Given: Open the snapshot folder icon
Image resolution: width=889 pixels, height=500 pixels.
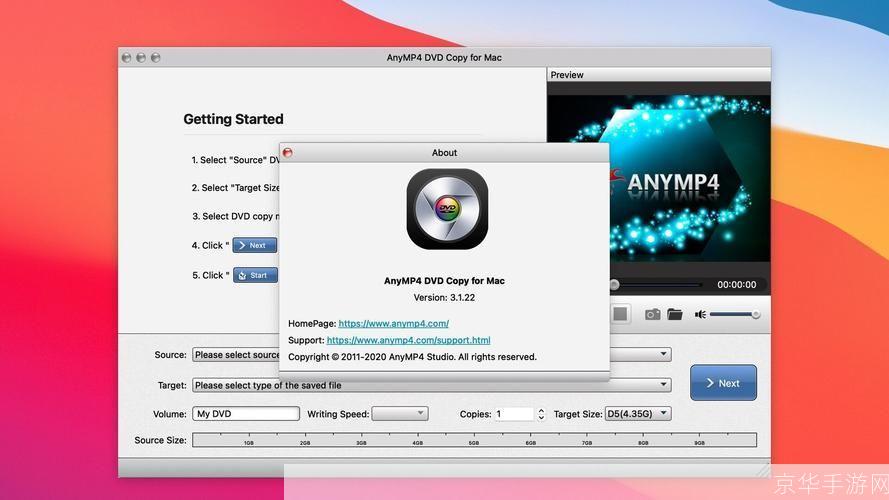Looking at the screenshot, I should (675, 314).
